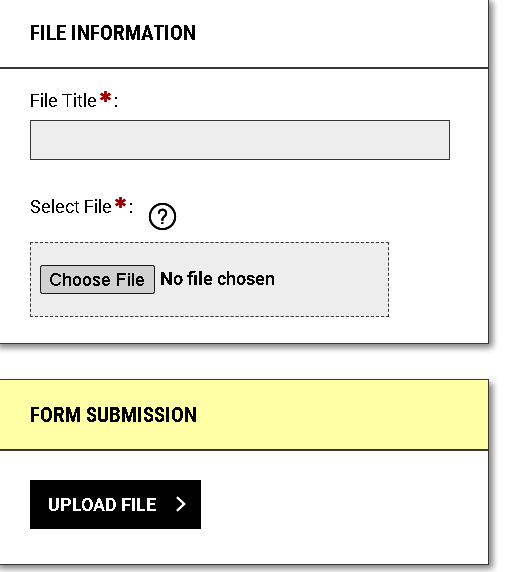Click the white File Information header bar
506x572 pixels.
click(x=244, y=34)
